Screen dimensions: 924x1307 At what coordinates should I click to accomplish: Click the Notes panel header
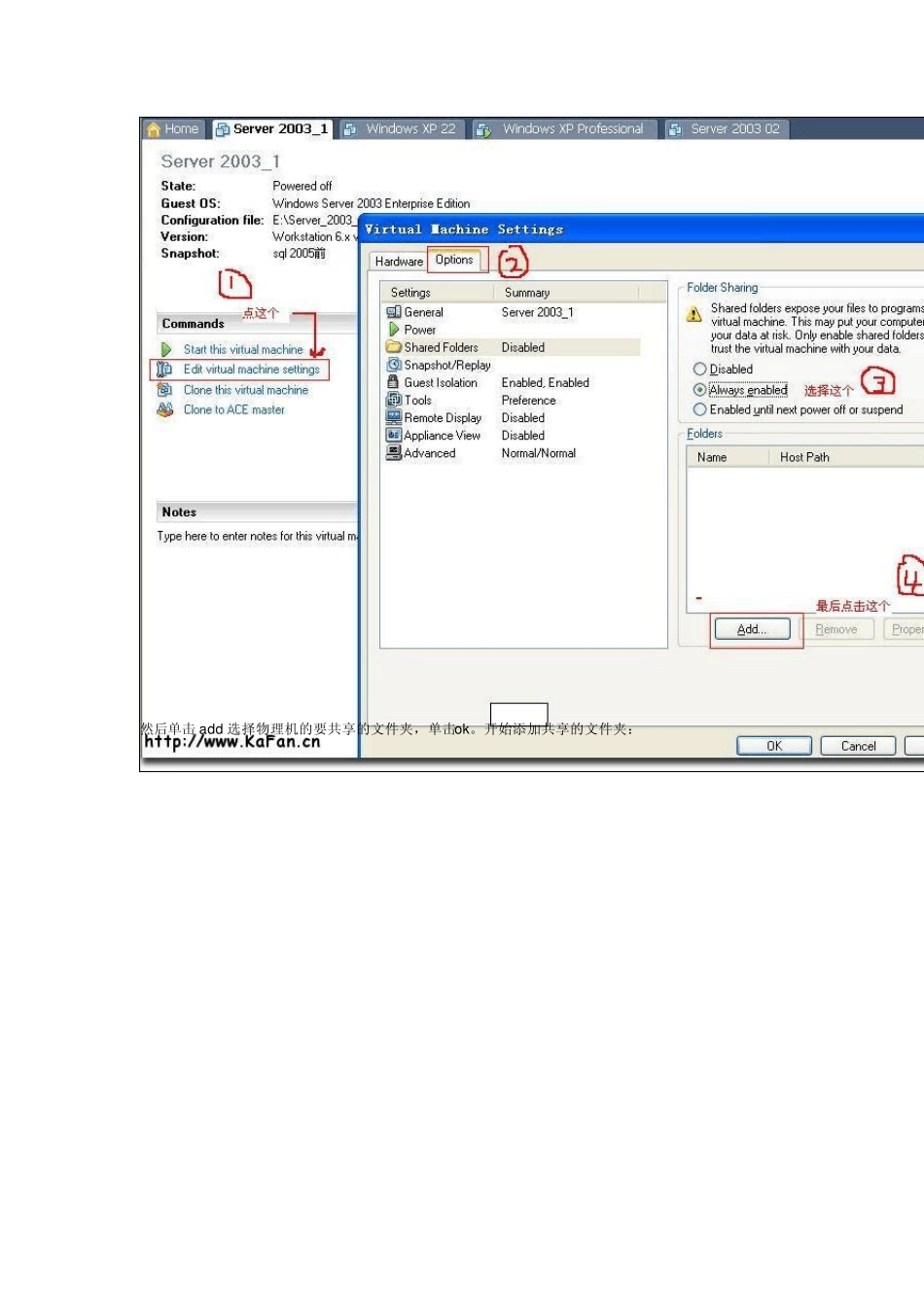(x=257, y=512)
